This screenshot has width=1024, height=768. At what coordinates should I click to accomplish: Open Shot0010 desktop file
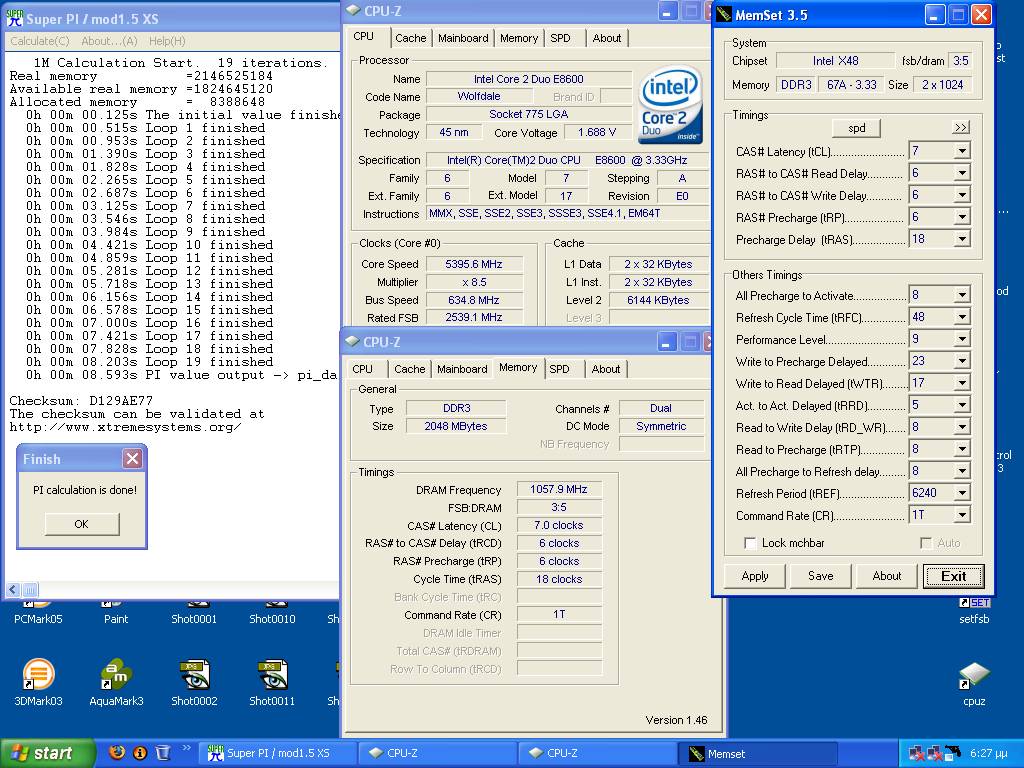pyautogui.click(x=272, y=613)
